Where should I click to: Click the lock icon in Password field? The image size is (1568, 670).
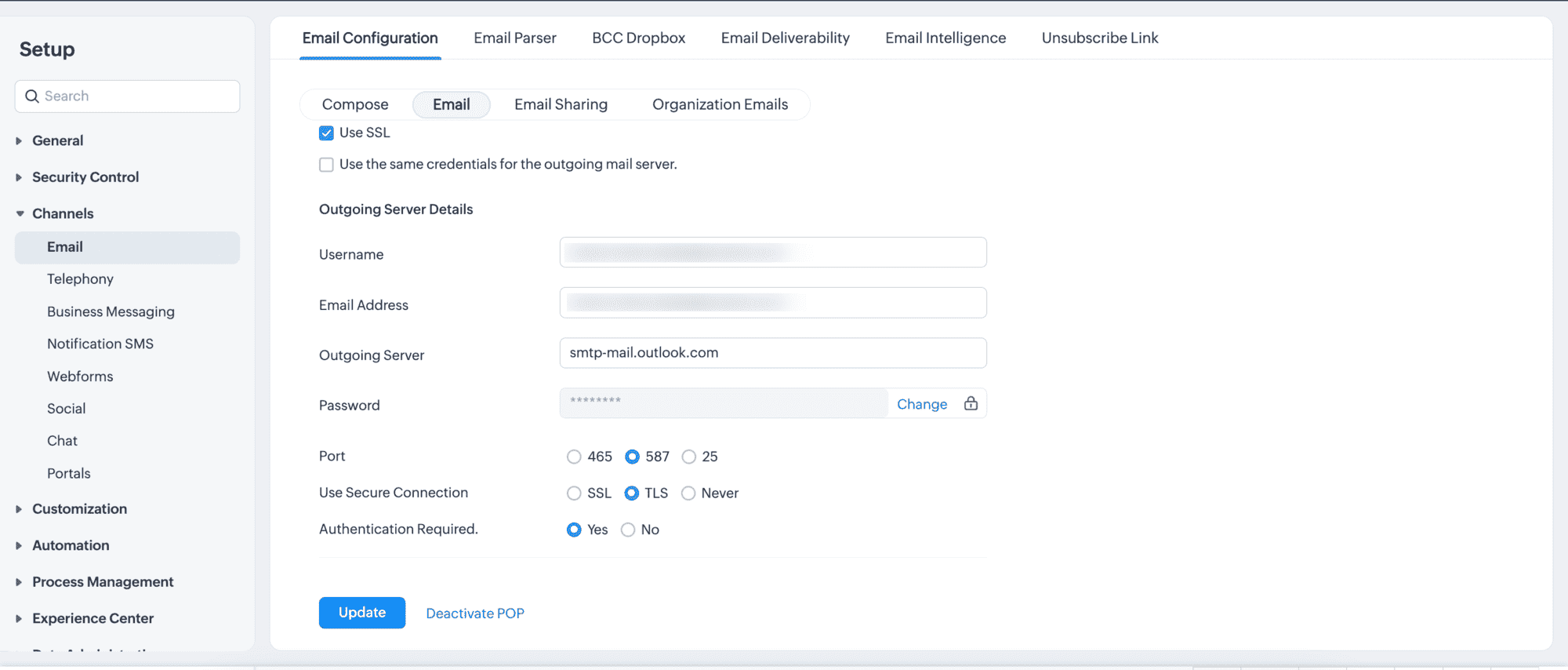(x=971, y=403)
